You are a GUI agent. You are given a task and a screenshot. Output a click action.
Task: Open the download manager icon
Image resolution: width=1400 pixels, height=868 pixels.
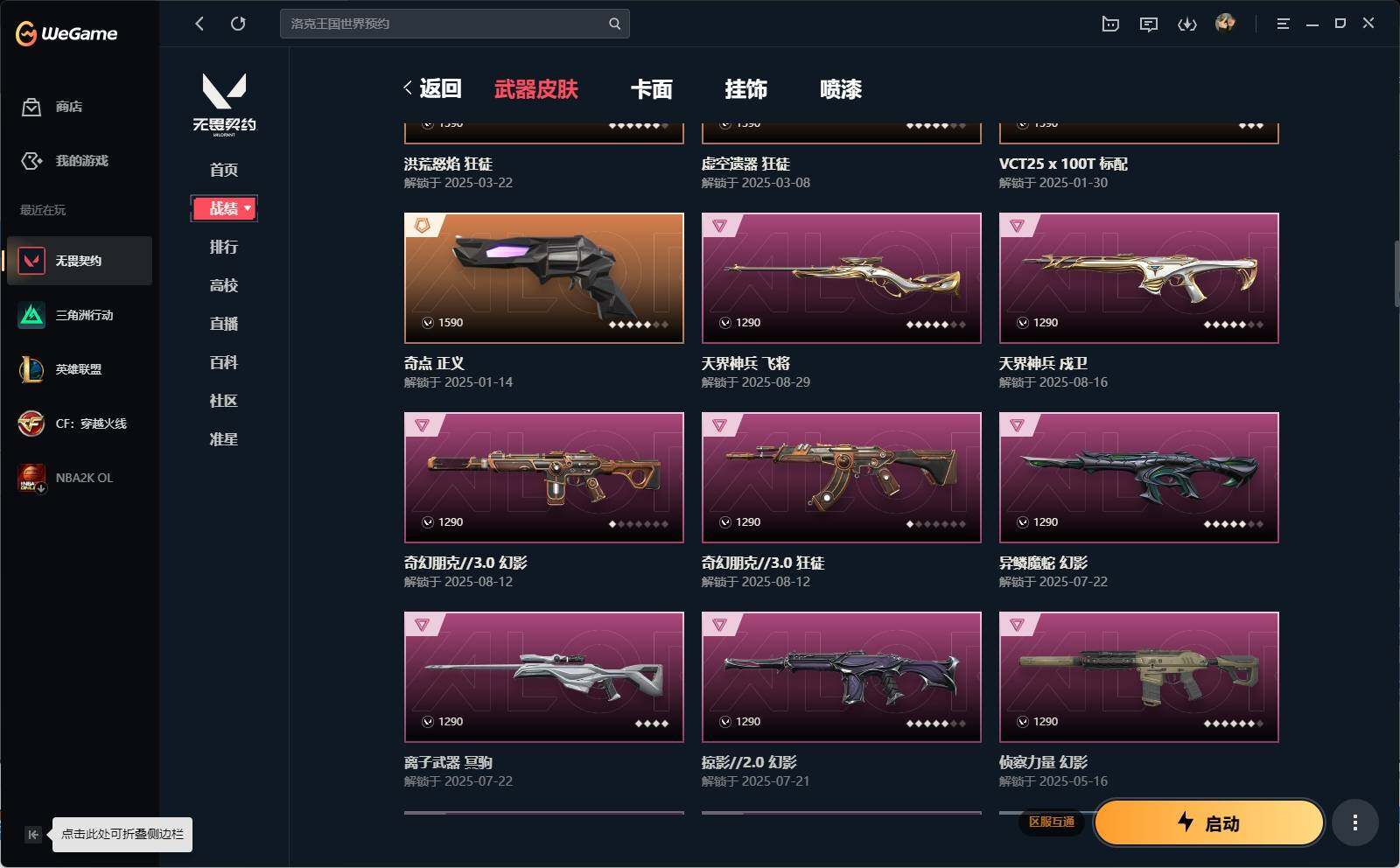[1187, 24]
